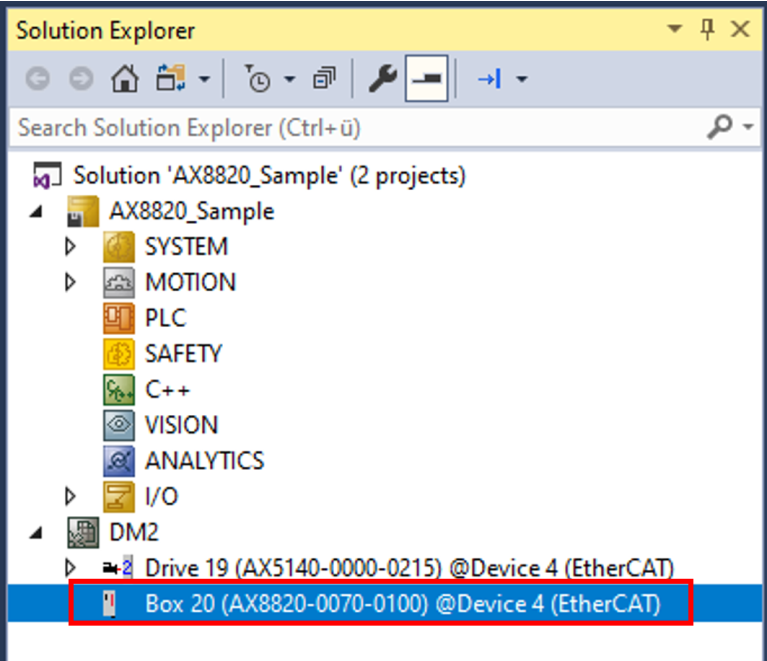The image size is (767, 661).
Task: Select the SYSTEM tree item
Action: click(186, 247)
